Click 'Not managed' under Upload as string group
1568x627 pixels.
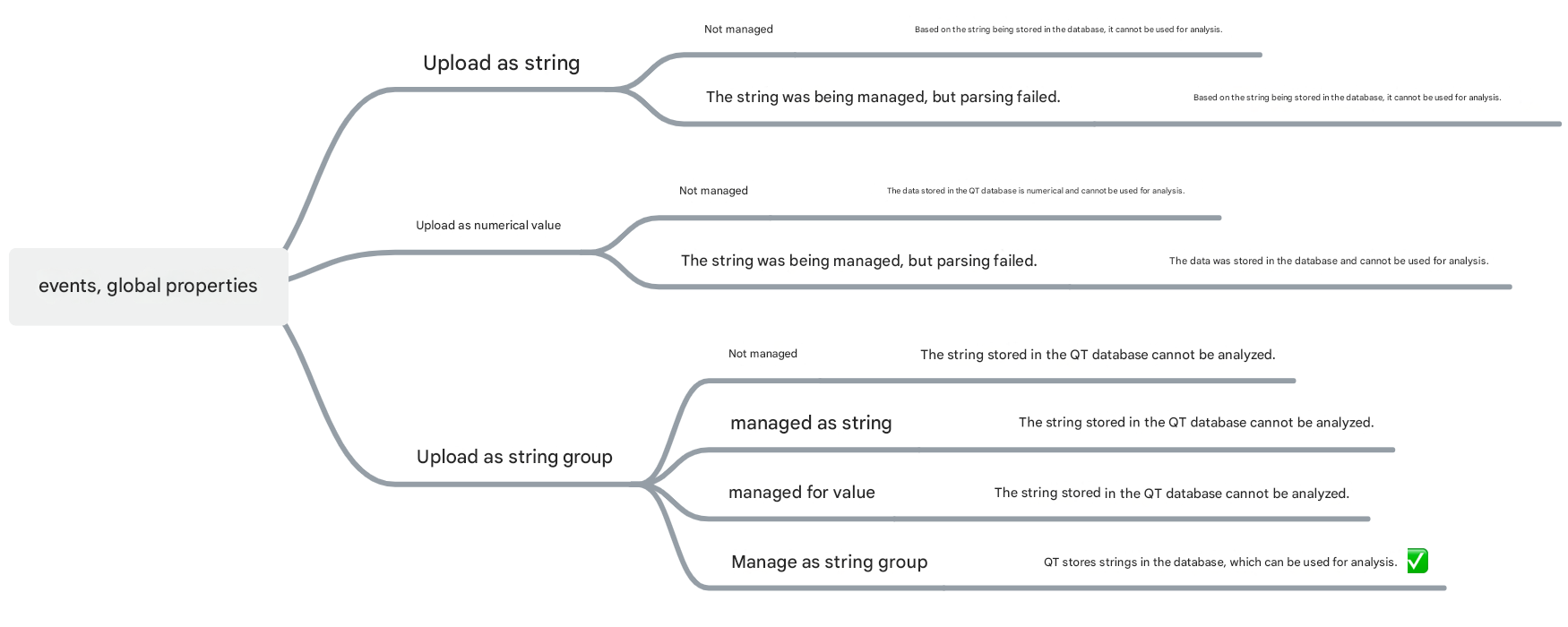click(762, 354)
